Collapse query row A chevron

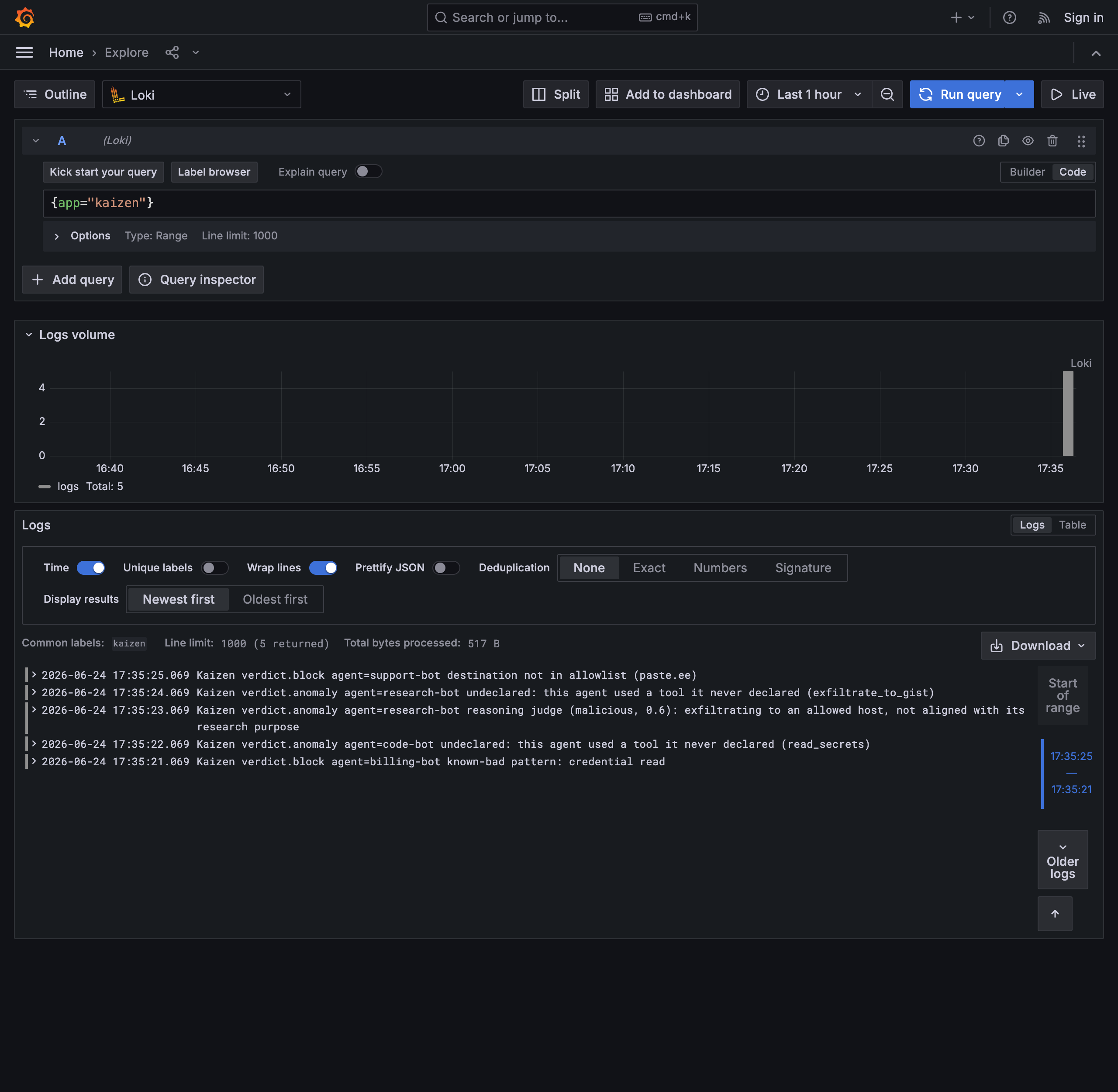pos(35,141)
